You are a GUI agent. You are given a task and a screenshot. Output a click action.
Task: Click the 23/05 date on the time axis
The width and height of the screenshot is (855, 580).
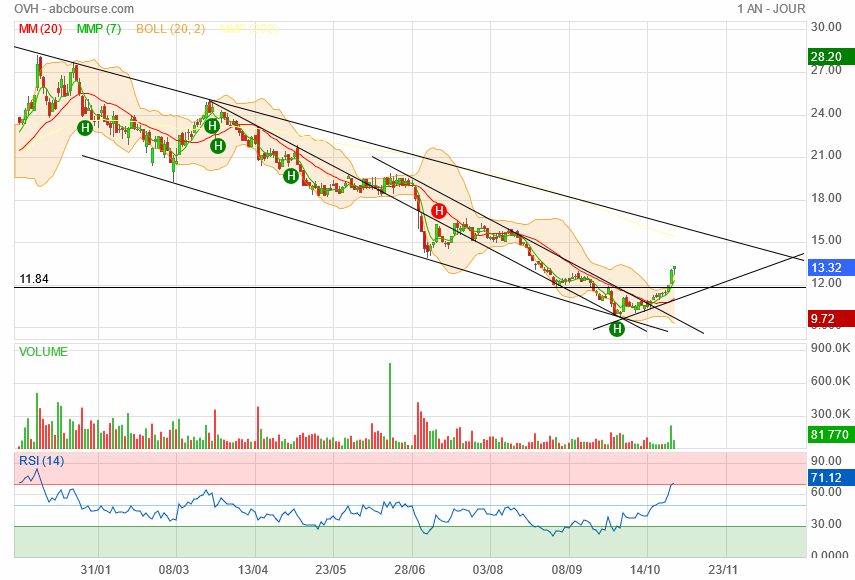pos(331,570)
